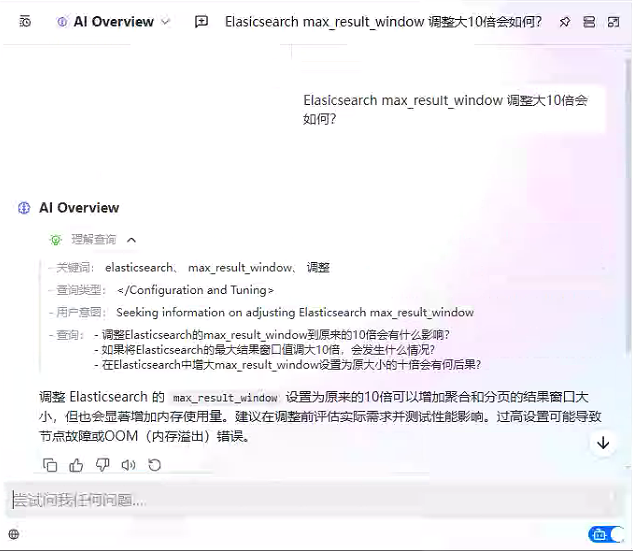The height and width of the screenshot is (551, 633).
Task: Click the text '</Configuration and Tuning>'
Action: pos(195,290)
